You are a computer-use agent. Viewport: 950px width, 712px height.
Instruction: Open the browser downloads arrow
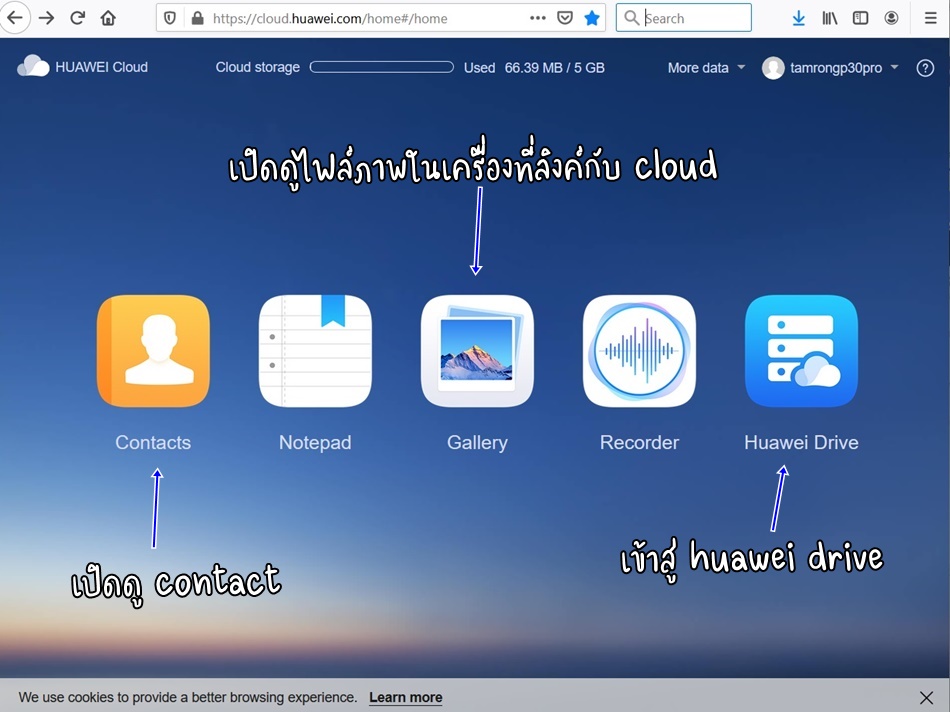(799, 18)
